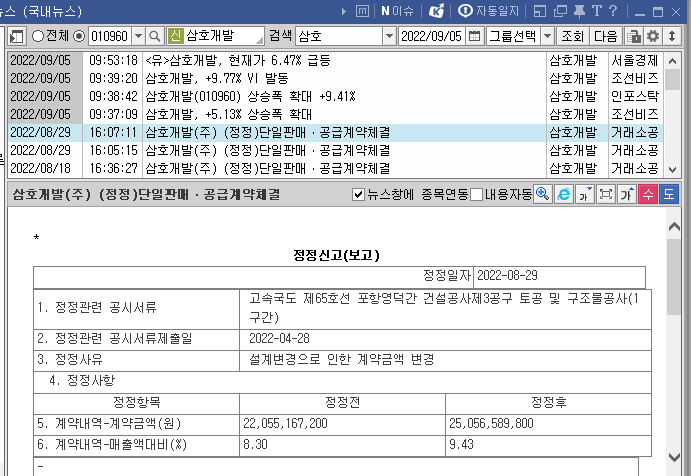Open the calendar date picker icon
This screenshot has height=476, width=691.
point(474,36)
